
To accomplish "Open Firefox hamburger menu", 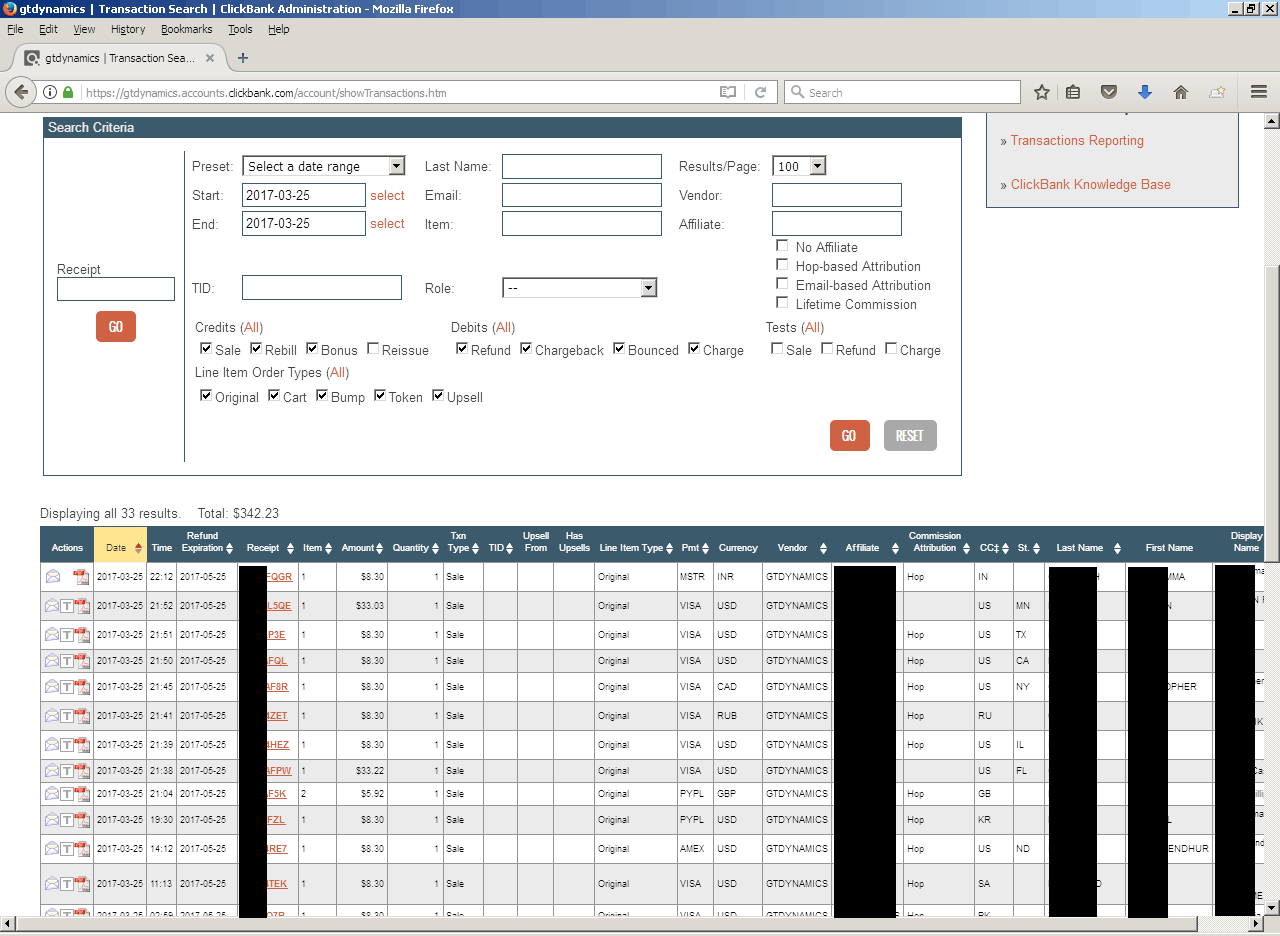I will [1259, 92].
